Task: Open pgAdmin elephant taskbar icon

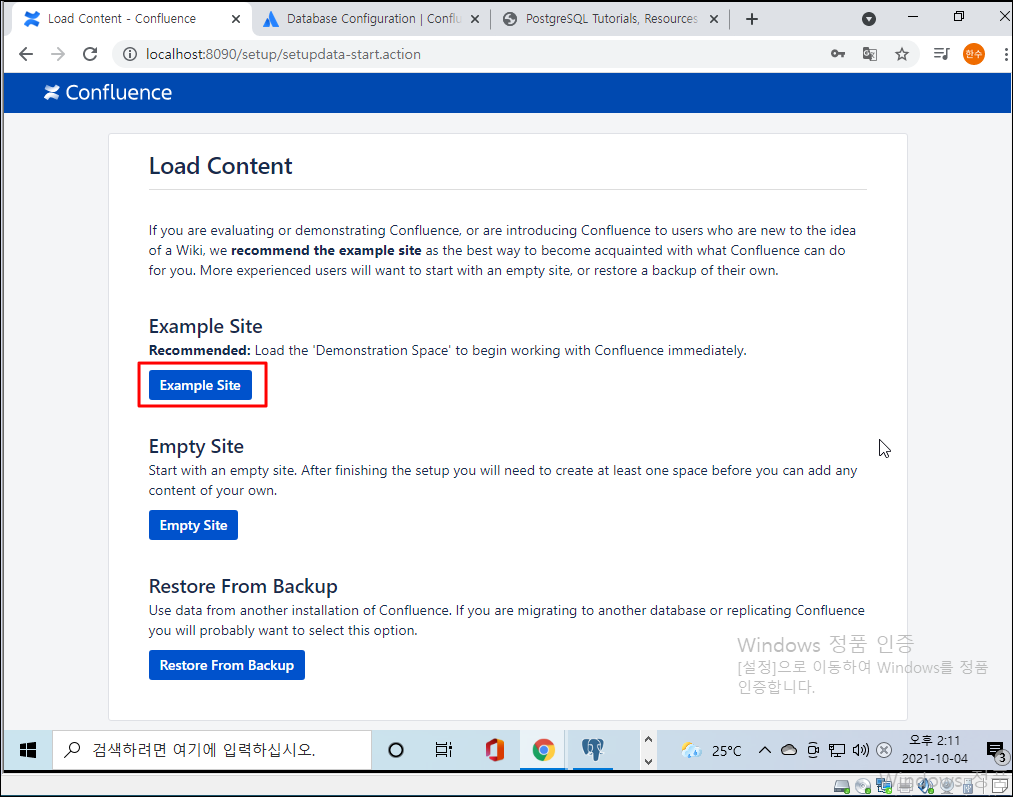Action: tap(592, 750)
